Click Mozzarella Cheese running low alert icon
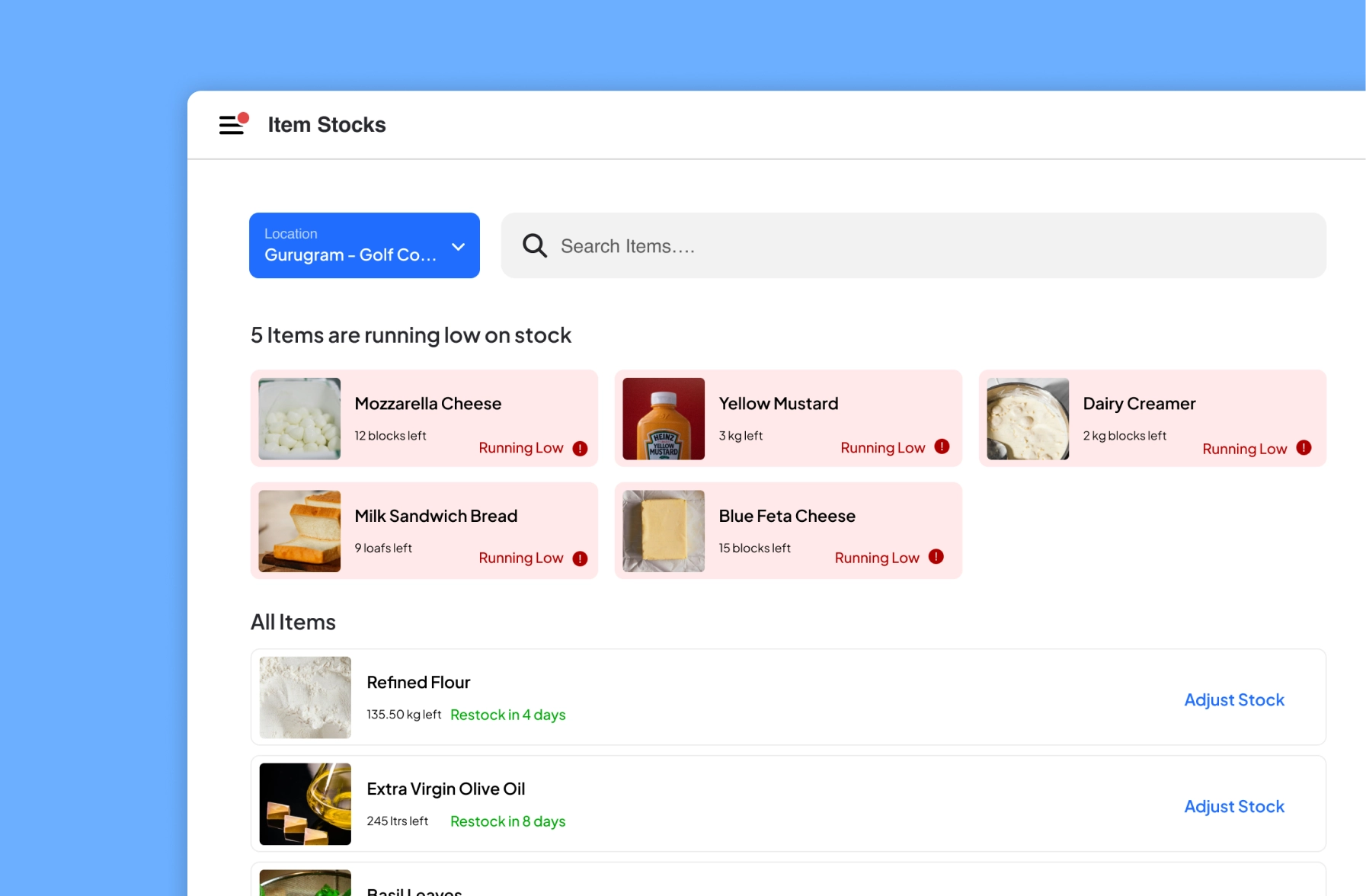The image size is (1366, 896). point(580,449)
